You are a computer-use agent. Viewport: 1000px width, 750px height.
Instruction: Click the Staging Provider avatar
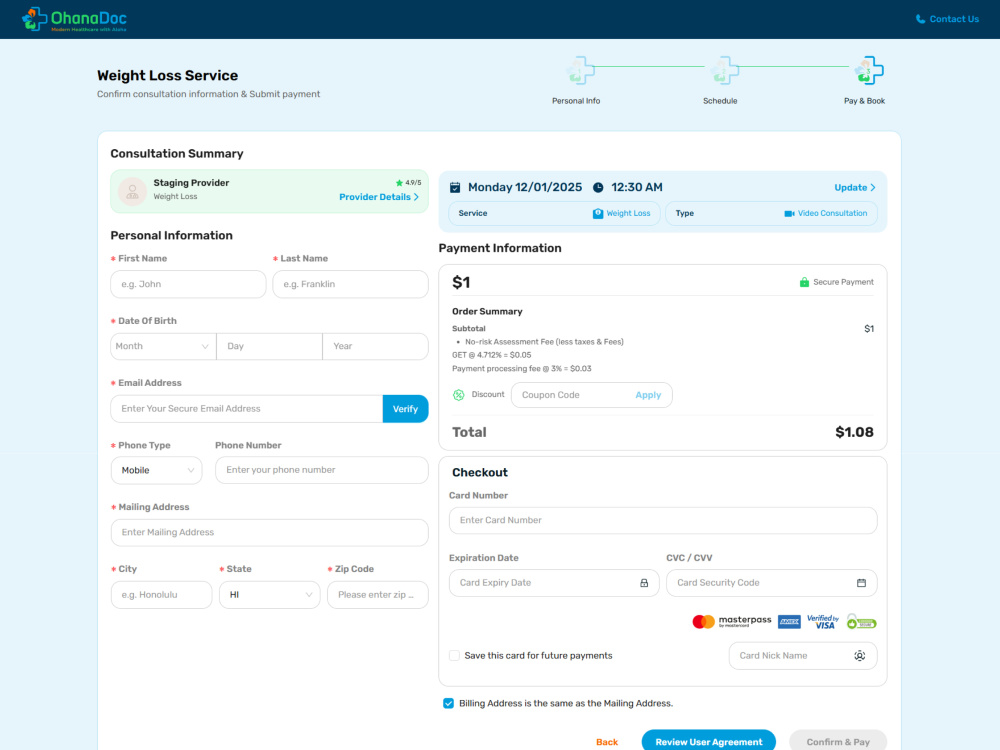[x=133, y=191]
